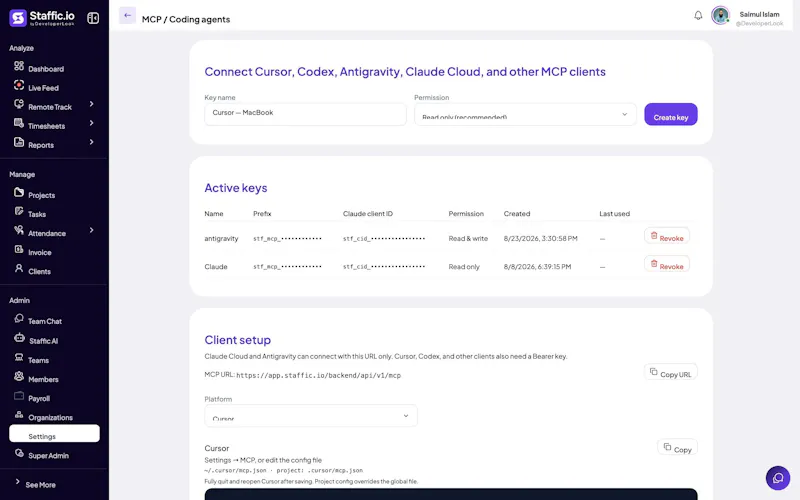Open Saimul Islam profile avatar
This screenshot has height=500, width=800.
tap(720, 15)
